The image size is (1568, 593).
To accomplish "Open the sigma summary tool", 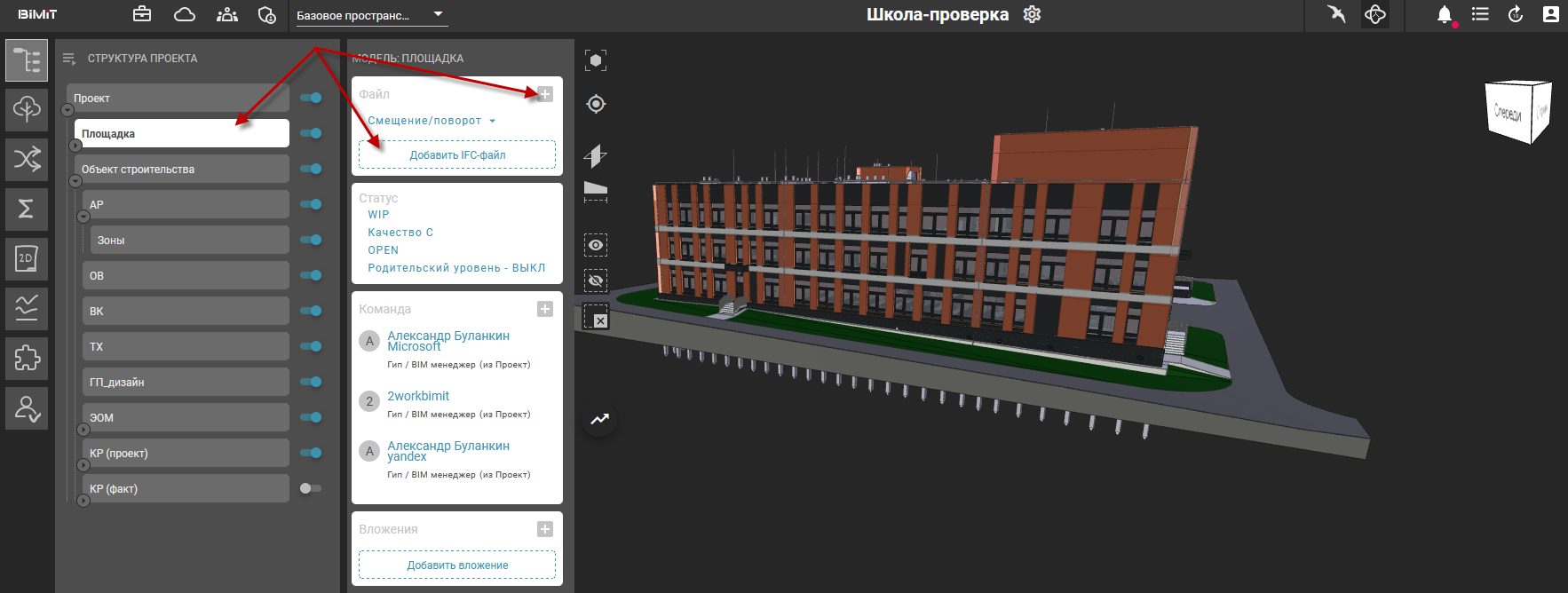I will [27, 209].
